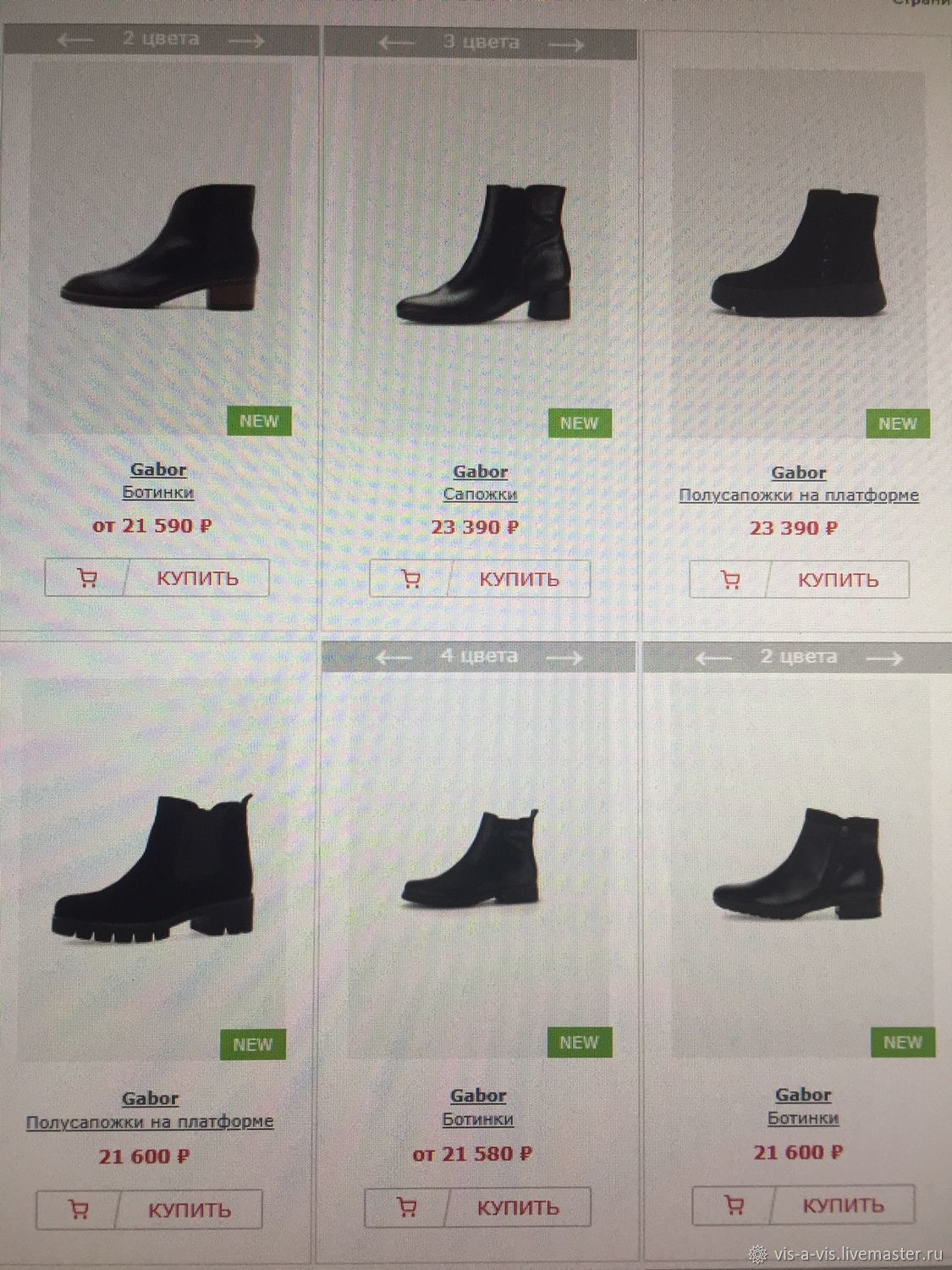
Task: Open the Сапожки product link
Action: tap(480, 494)
